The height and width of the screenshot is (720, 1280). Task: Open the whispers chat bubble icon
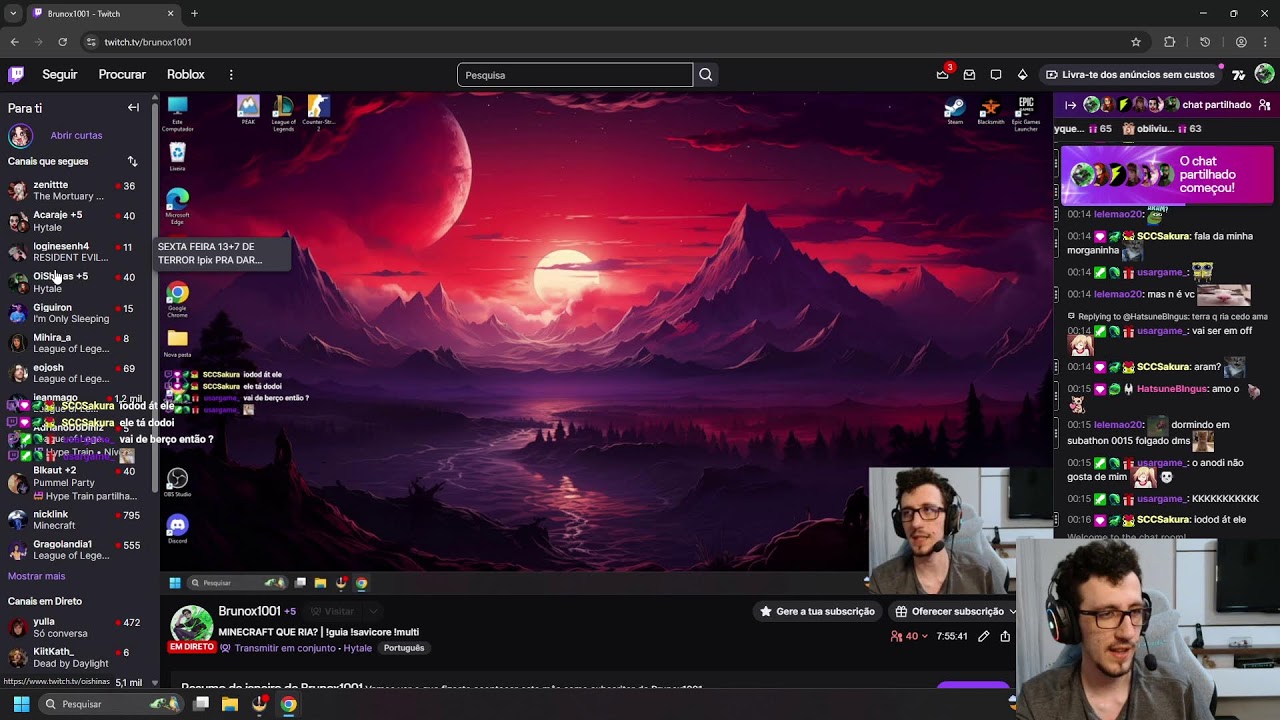tap(996, 75)
